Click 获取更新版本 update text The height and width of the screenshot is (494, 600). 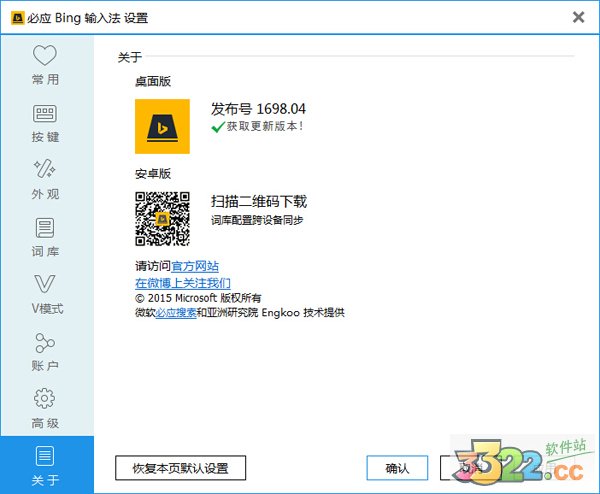265,126
